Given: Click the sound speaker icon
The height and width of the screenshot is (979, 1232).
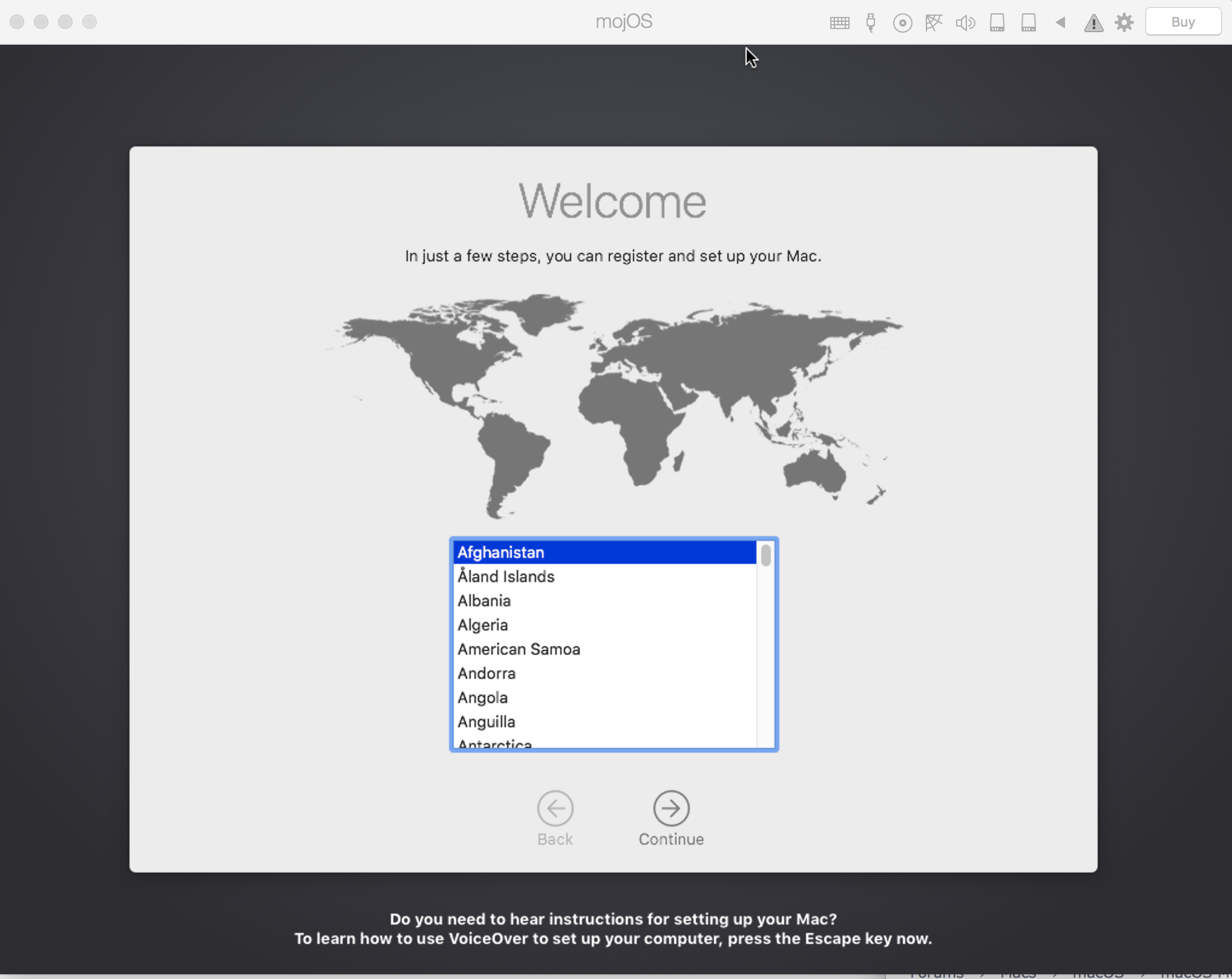Looking at the screenshot, I should click(x=965, y=23).
